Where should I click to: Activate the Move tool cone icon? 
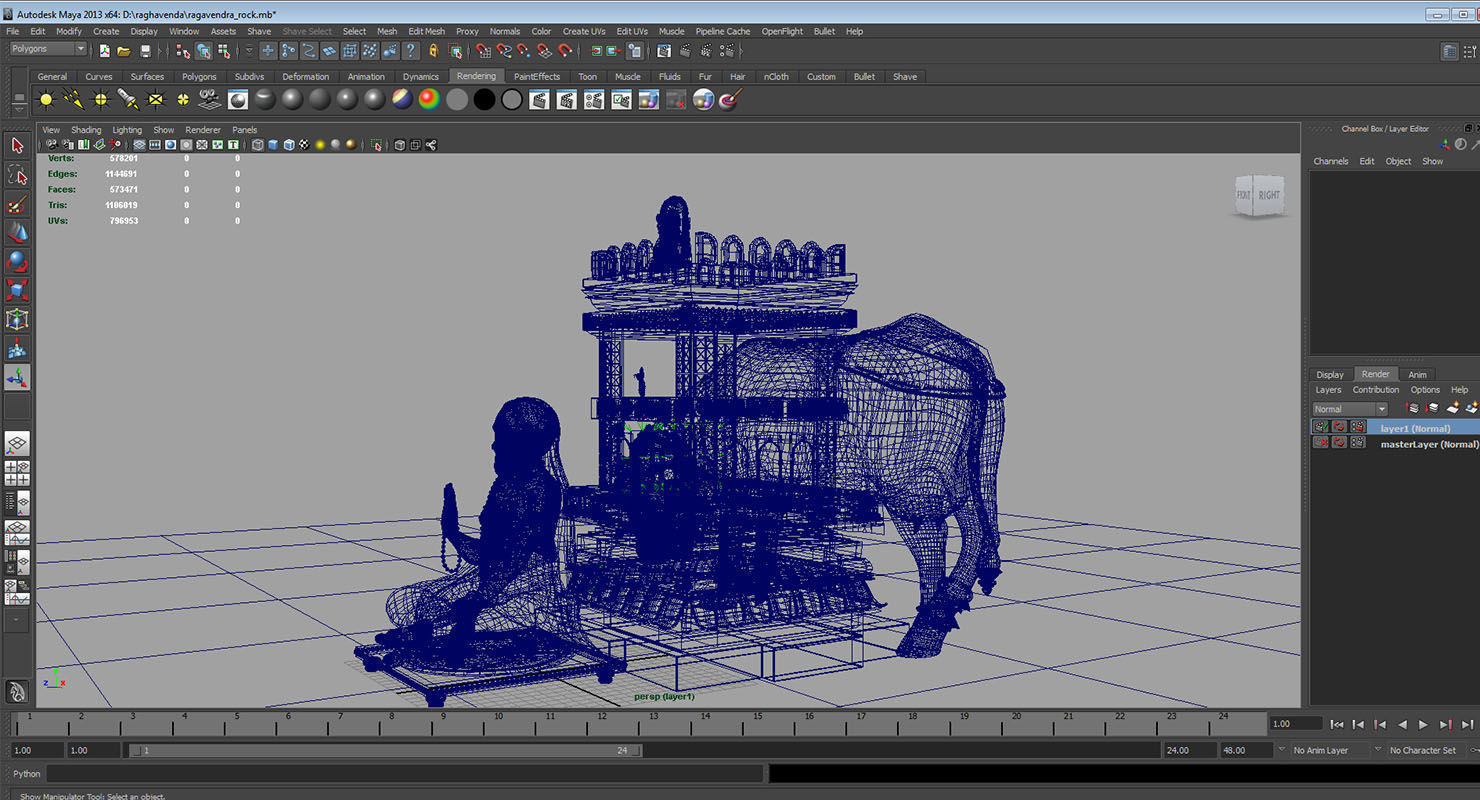pos(17,233)
